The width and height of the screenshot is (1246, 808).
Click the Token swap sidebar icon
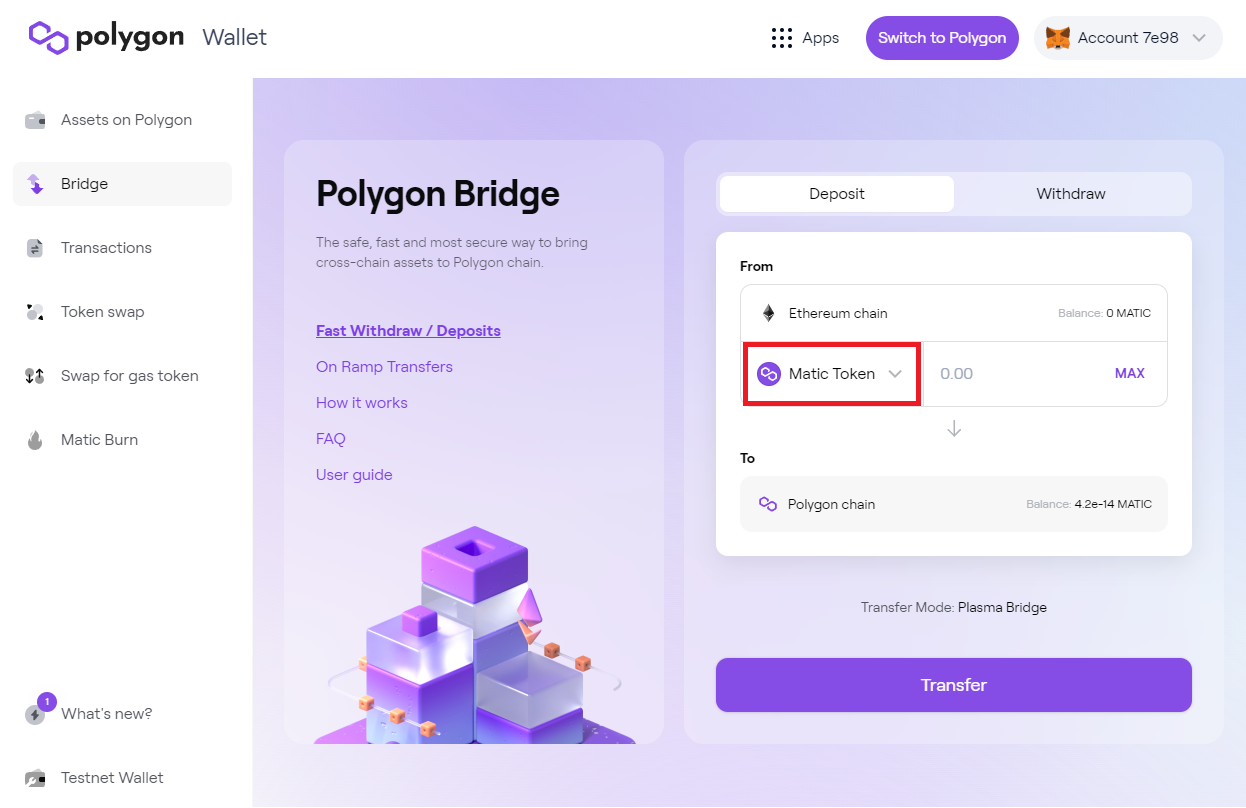(35, 312)
